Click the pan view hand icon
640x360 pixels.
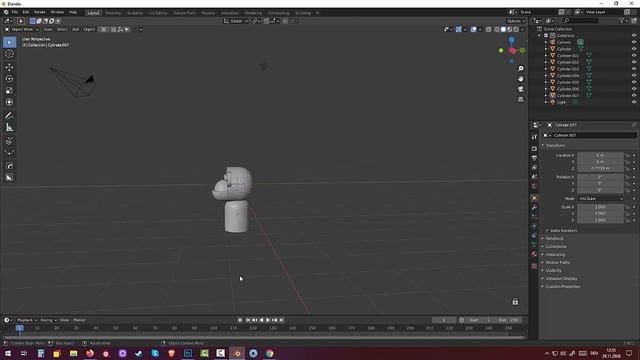pos(520,79)
